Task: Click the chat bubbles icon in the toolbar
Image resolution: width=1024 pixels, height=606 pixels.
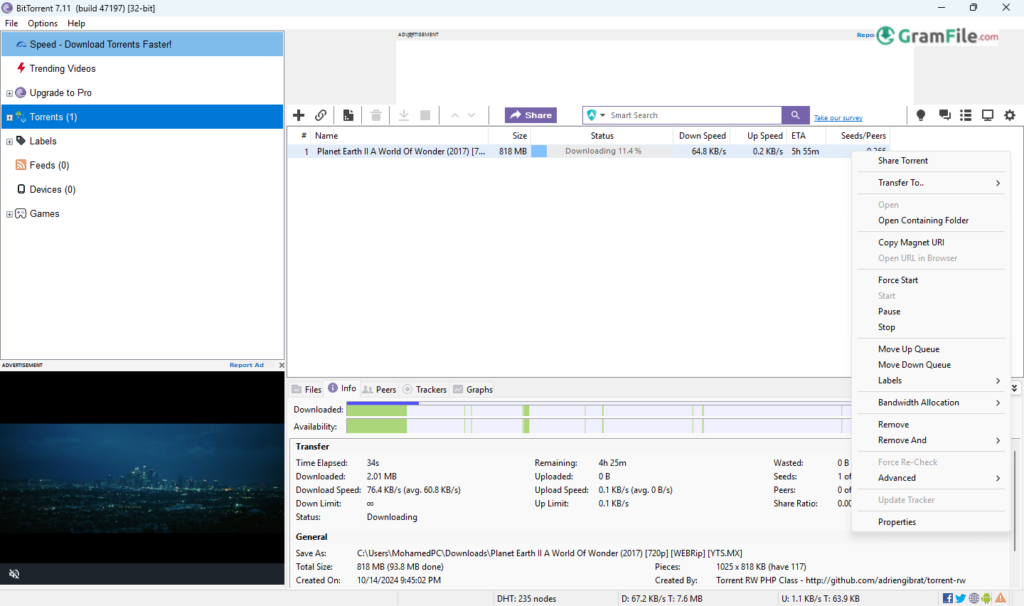Action: click(x=944, y=115)
